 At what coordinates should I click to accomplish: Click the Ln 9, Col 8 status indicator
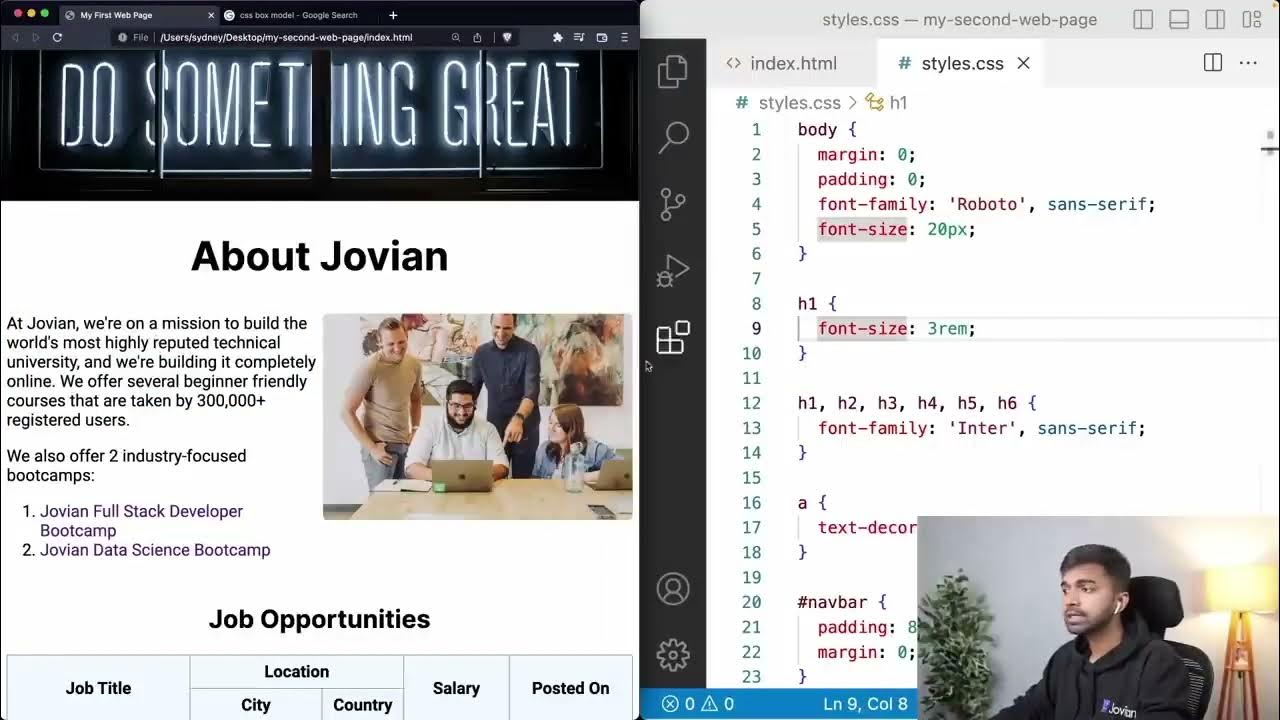click(x=865, y=704)
